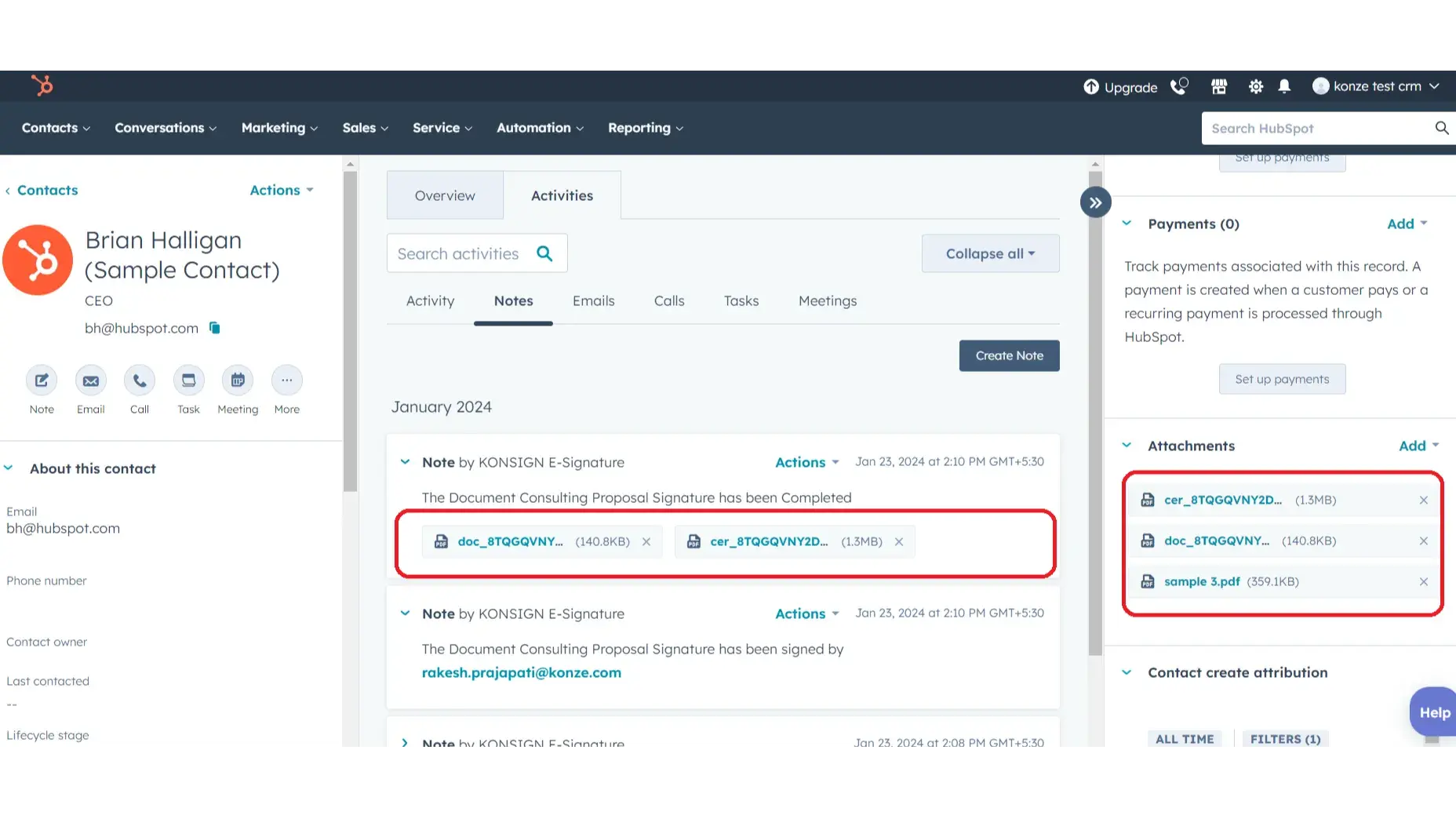Image resolution: width=1456 pixels, height=819 pixels.
Task: Open cer_8TQGQVNY2D file in Attachments panel
Action: click(1223, 500)
